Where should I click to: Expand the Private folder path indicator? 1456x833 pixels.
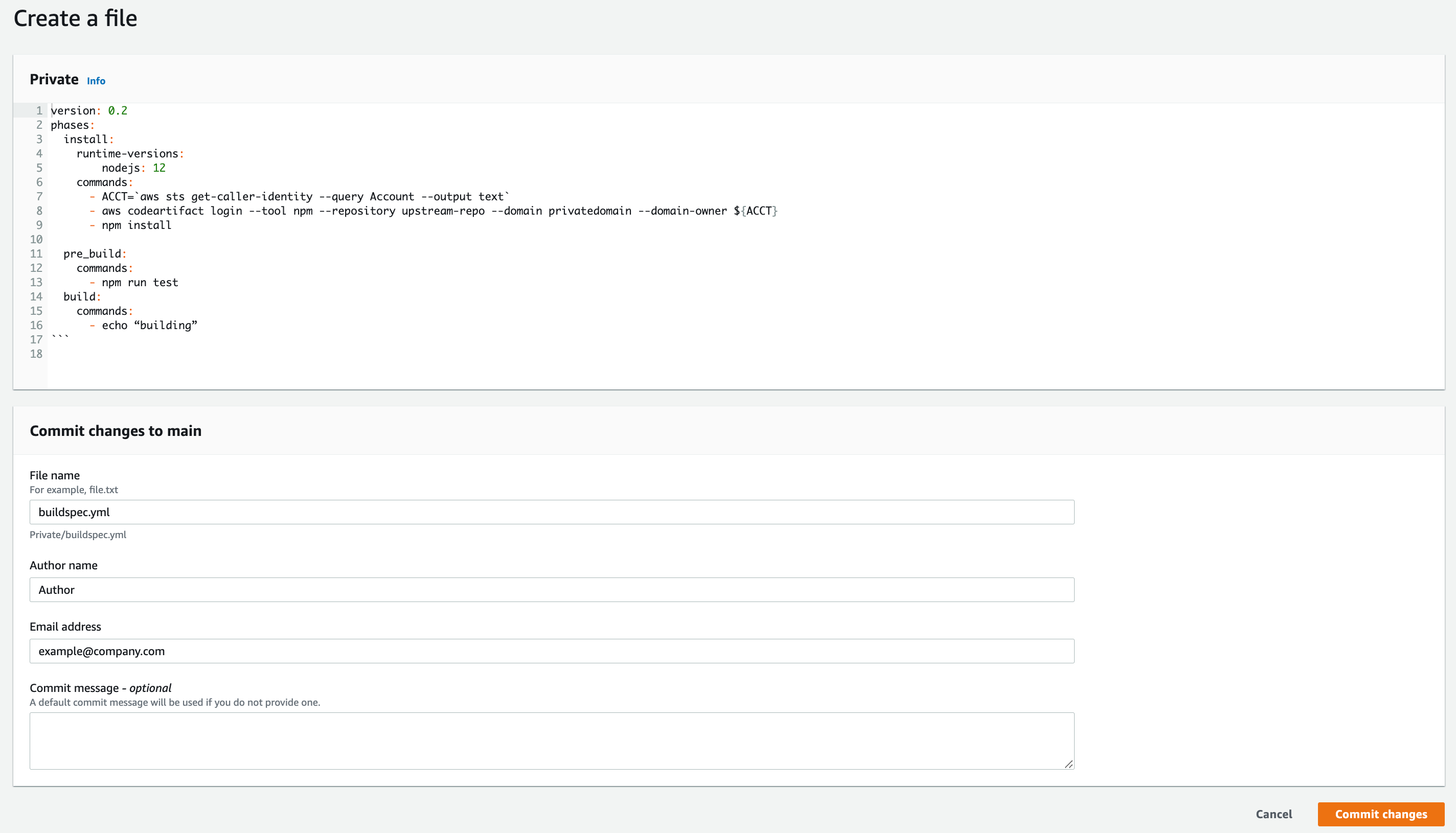tap(78, 534)
